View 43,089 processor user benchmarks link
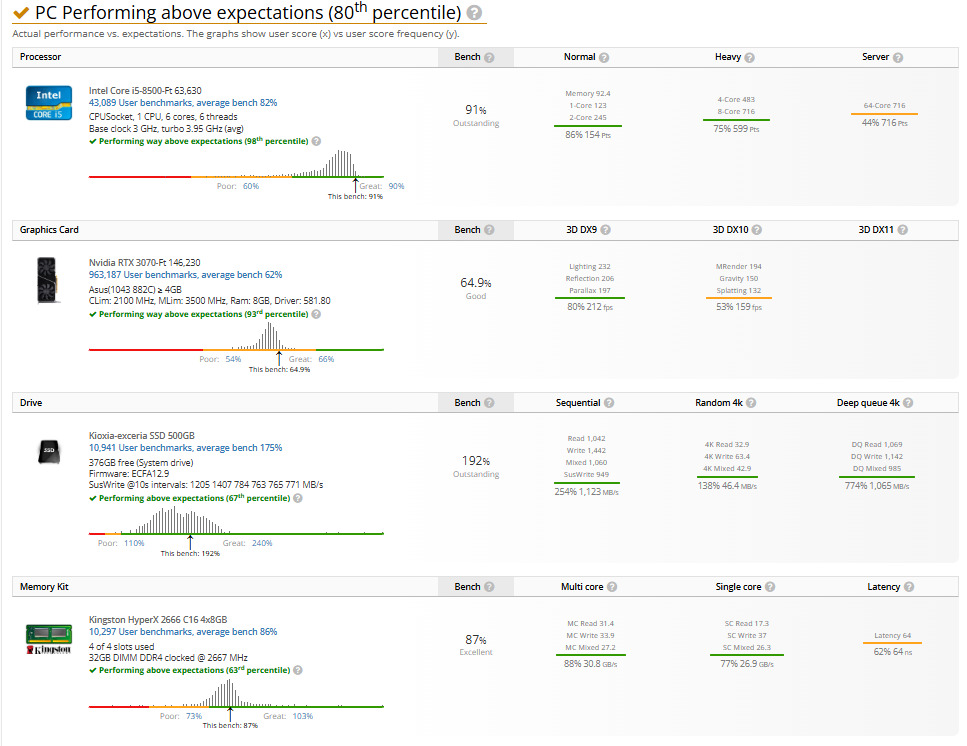This screenshot has height=746, width=967. point(183,103)
